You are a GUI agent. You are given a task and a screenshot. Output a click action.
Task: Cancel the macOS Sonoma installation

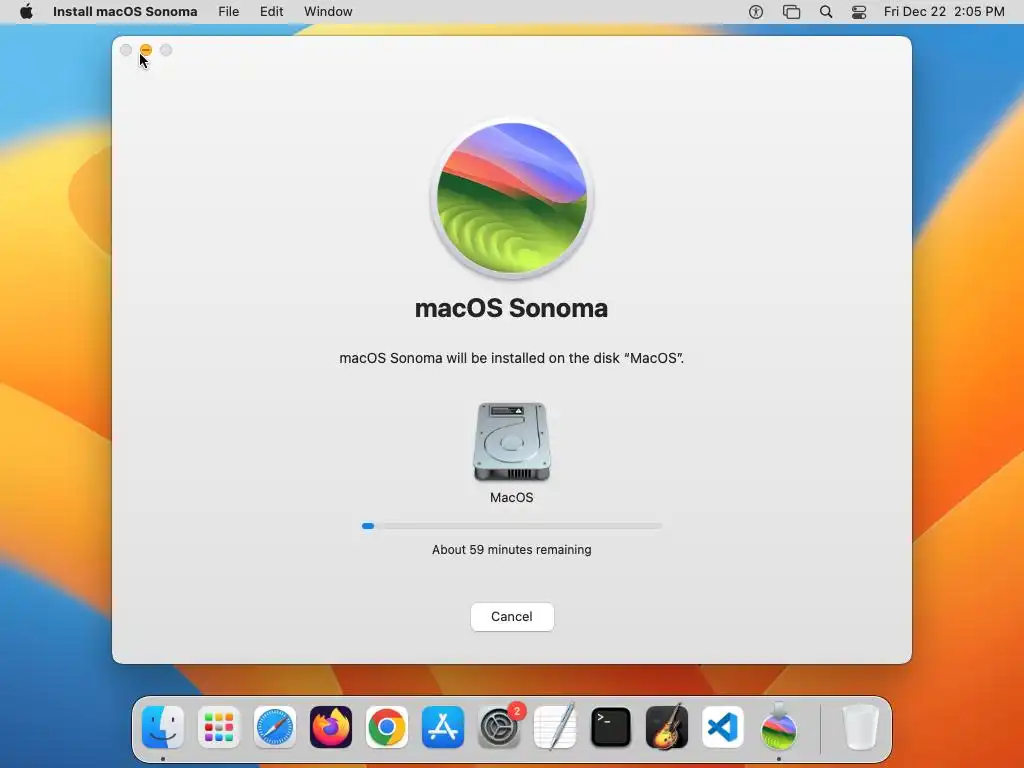click(512, 616)
